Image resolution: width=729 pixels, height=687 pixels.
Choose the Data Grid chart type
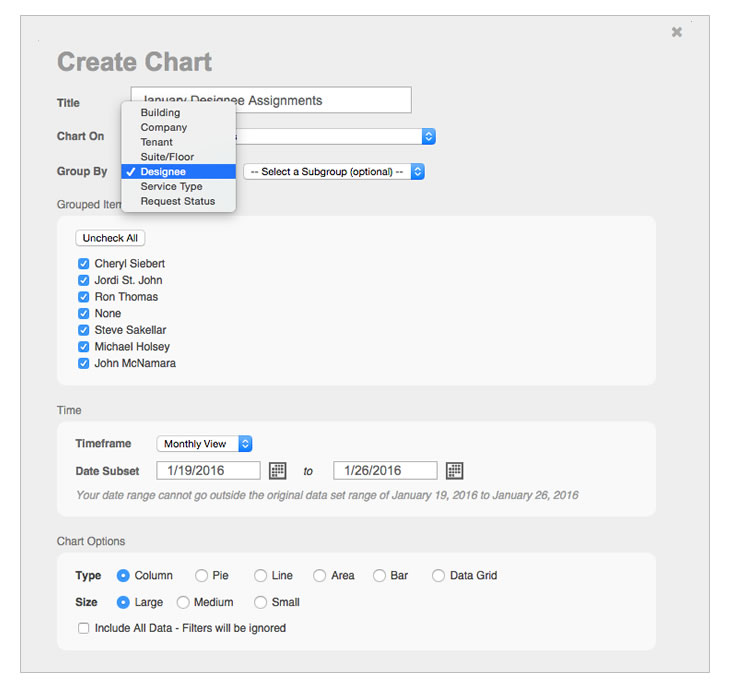pyautogui.click(x=439, y=576)
